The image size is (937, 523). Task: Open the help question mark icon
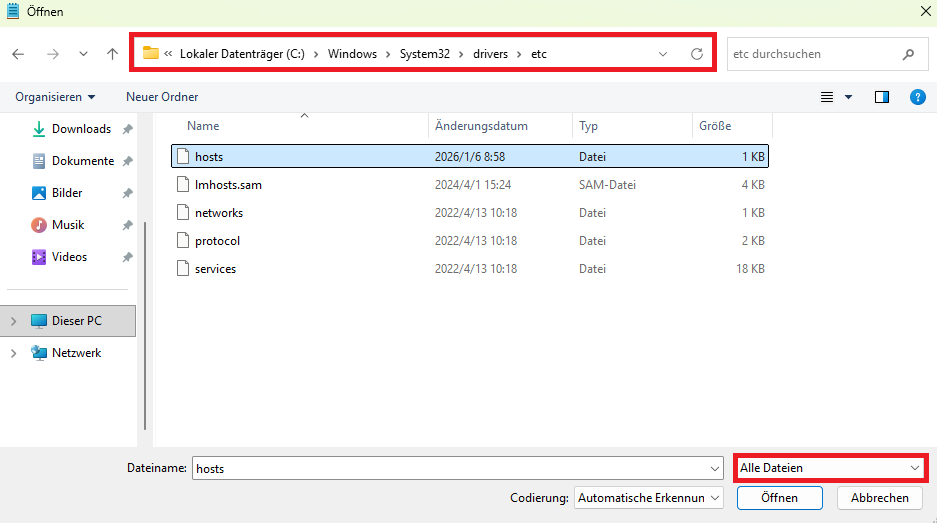coord(916,97)
